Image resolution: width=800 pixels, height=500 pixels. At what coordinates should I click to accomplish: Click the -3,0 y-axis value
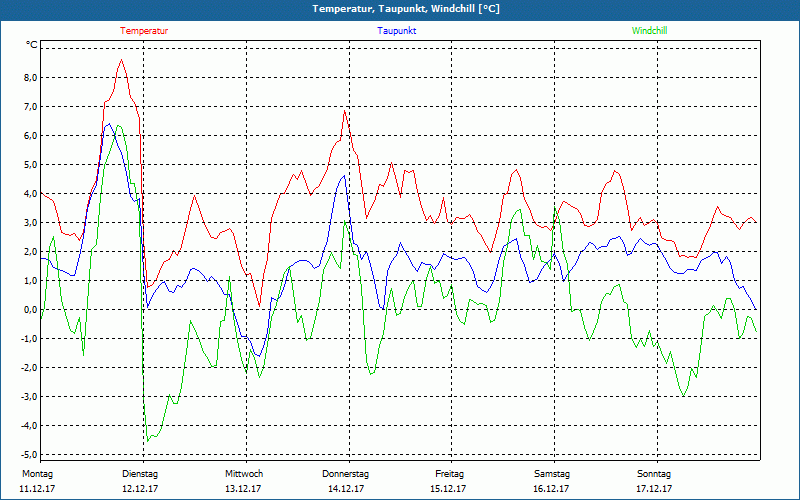click(29, 397)
